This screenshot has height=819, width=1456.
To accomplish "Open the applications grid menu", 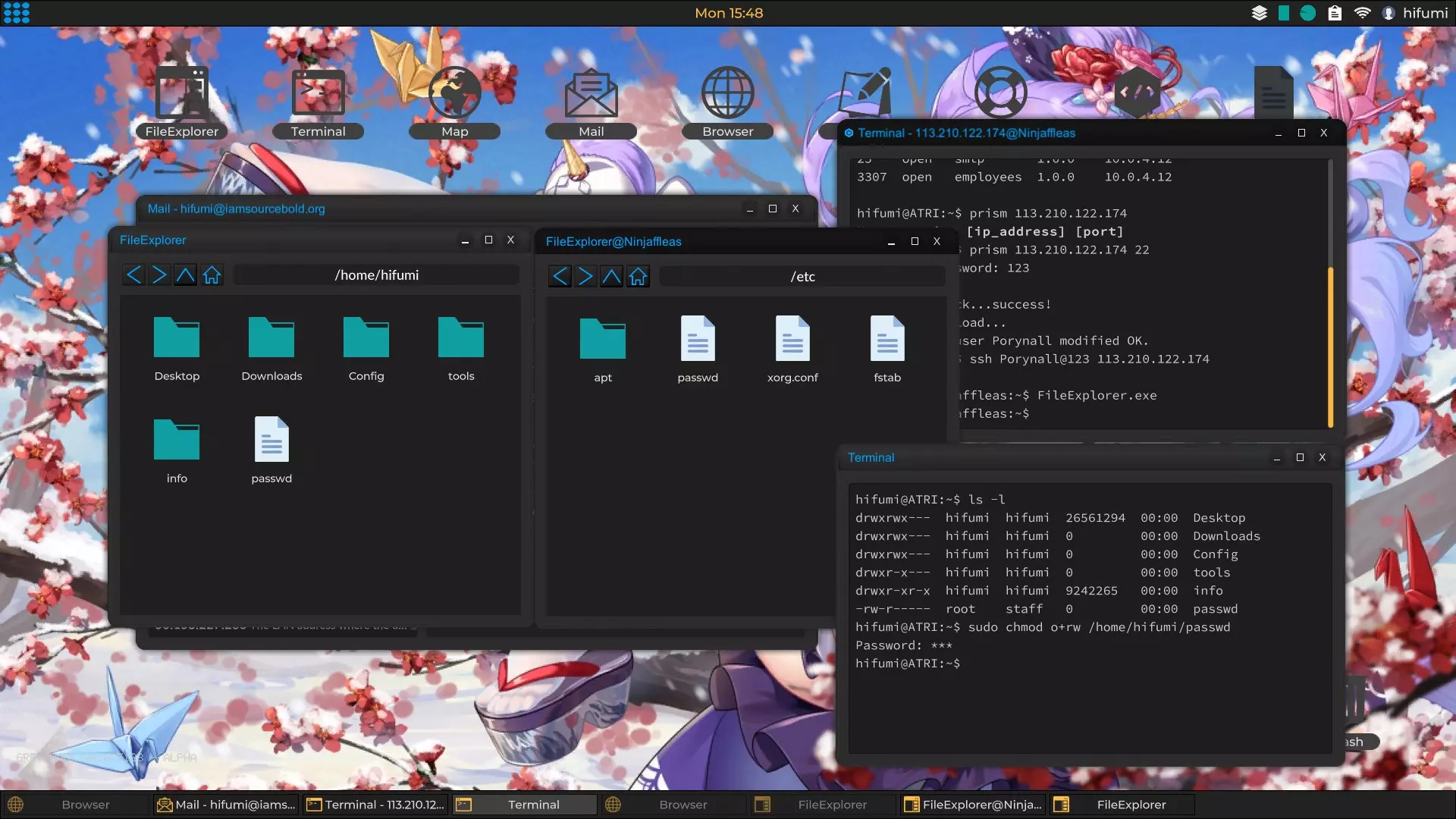I will pos(16,13).
